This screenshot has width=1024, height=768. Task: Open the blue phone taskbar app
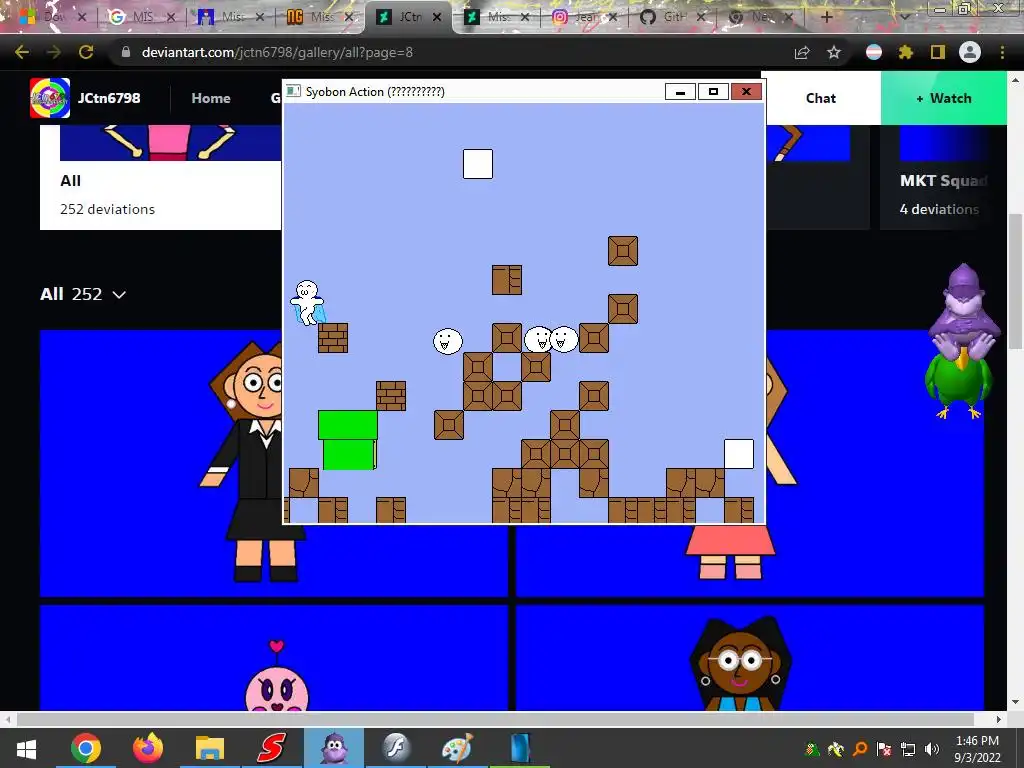click(x=520, y=748)
